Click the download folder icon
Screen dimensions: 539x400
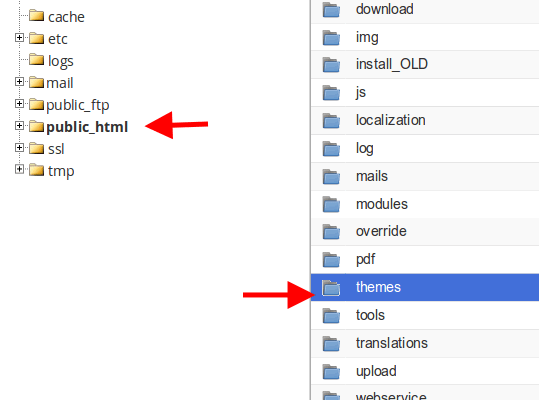point(331,9)
